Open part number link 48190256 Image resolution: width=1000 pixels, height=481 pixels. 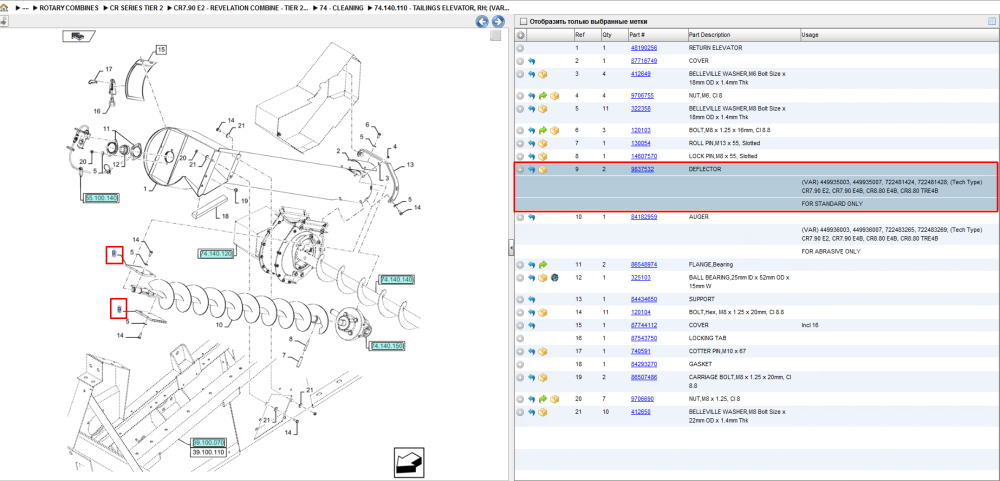(643, 48)
